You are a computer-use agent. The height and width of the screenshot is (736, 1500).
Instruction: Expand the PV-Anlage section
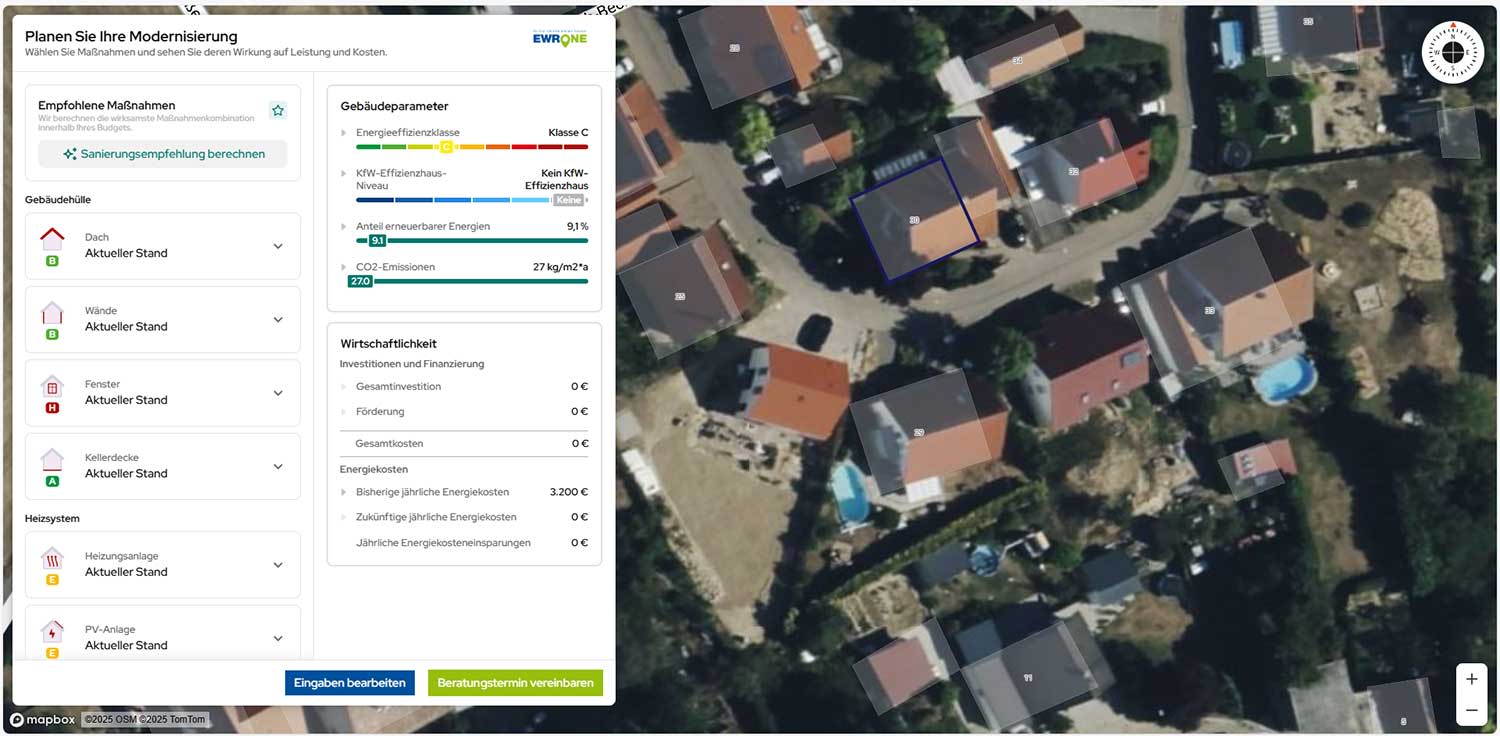point(278,638)
